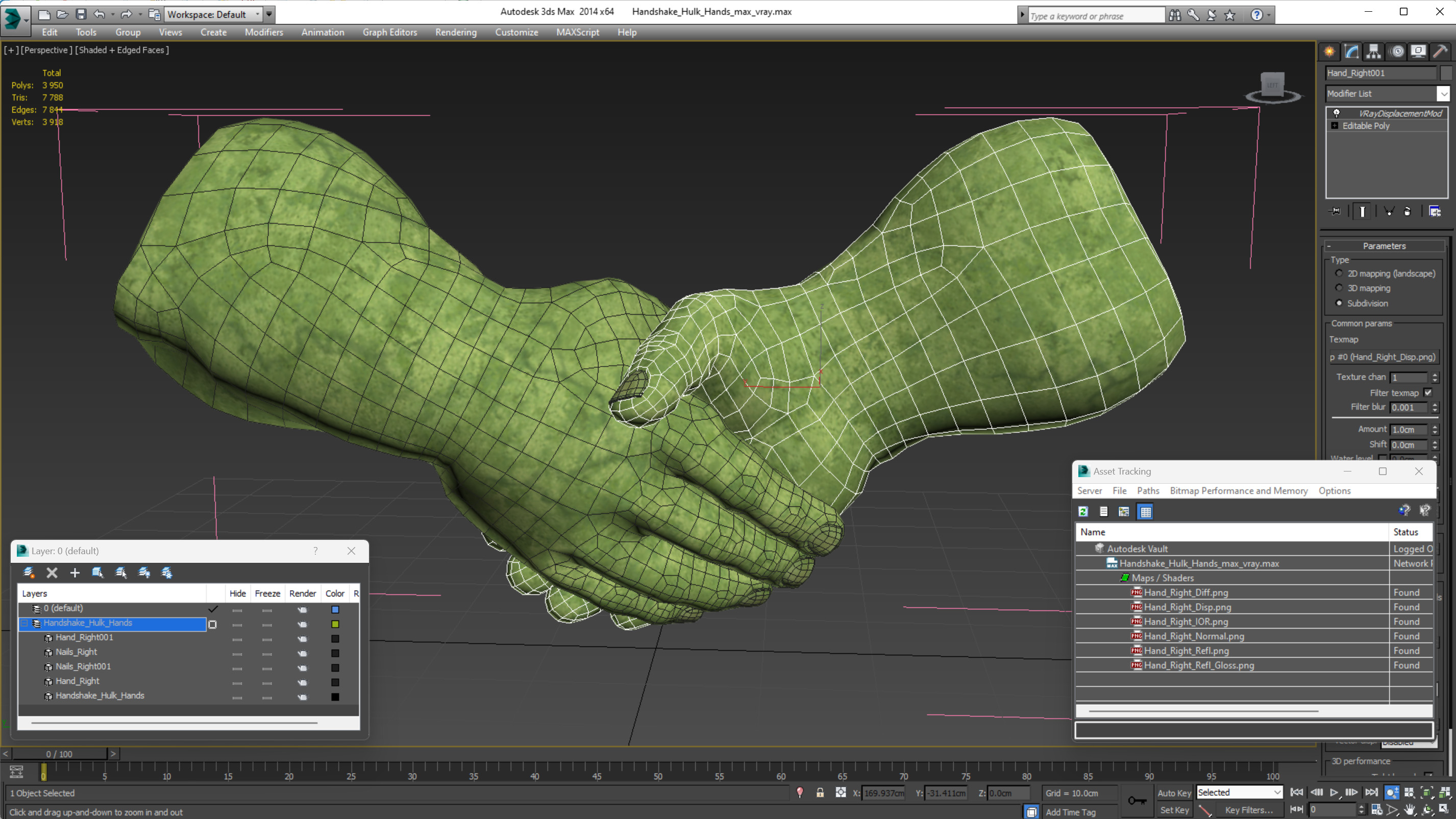Open the Rendering menu
This screenshot has height=819, width=1456.
pos(456,32)
